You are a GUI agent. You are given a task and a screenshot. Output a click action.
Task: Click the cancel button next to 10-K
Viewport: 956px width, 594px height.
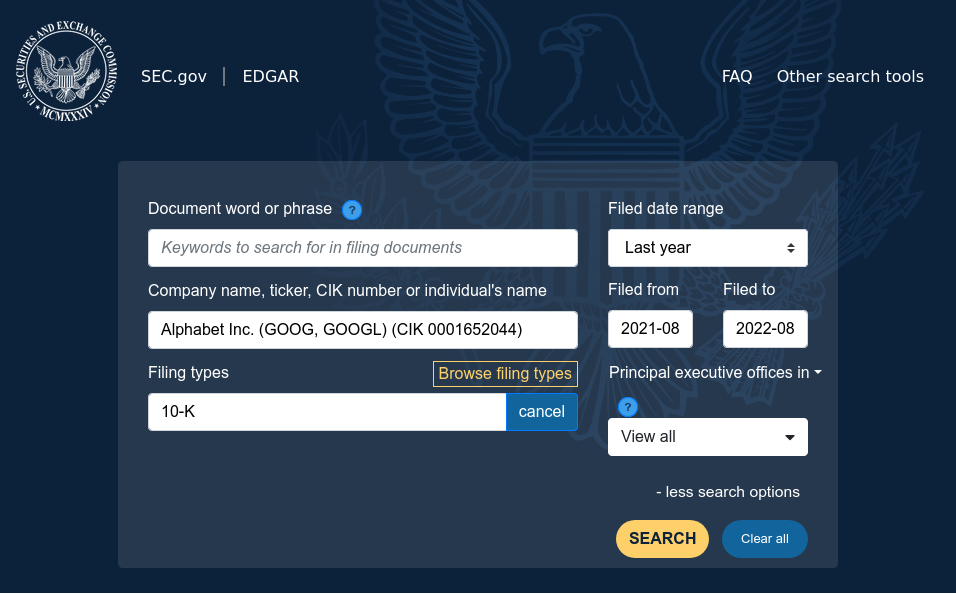[x=541, y=412]
